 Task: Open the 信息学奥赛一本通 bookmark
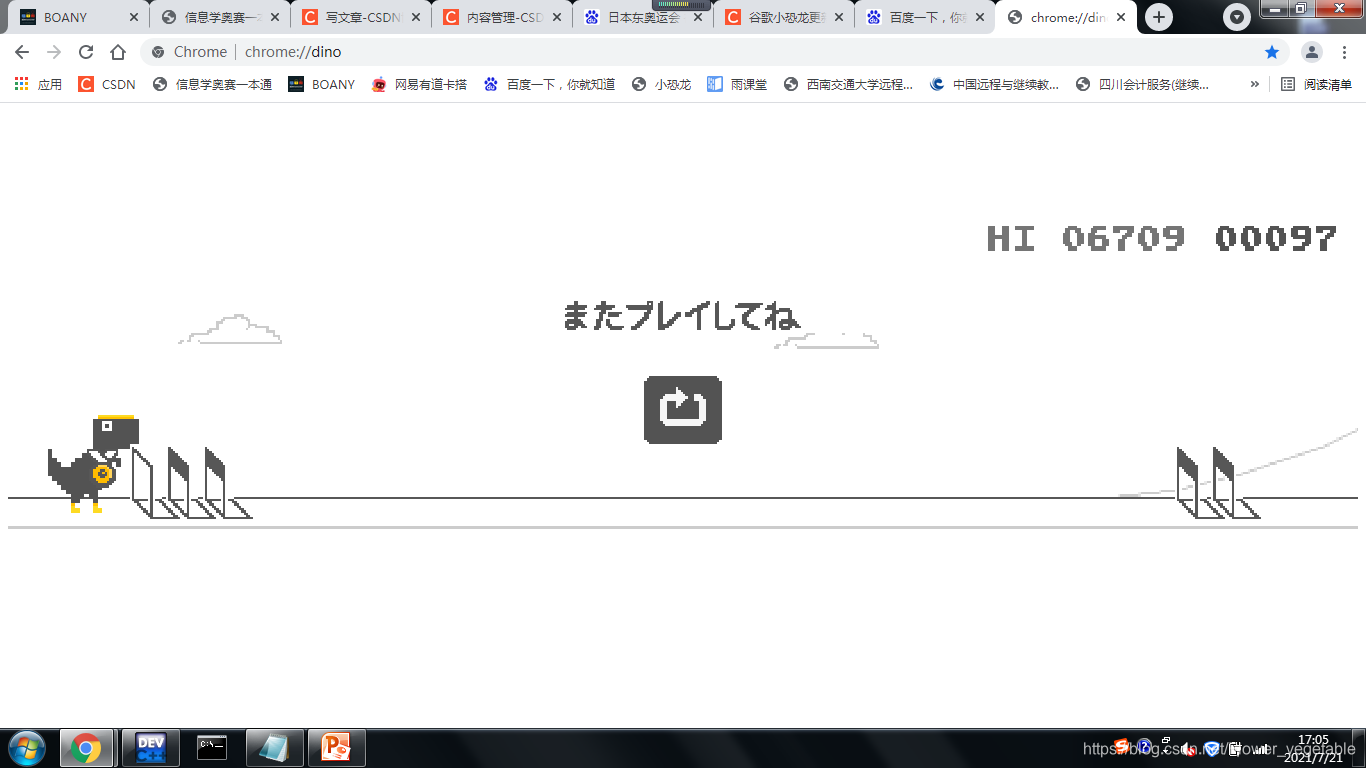(212, 84)
